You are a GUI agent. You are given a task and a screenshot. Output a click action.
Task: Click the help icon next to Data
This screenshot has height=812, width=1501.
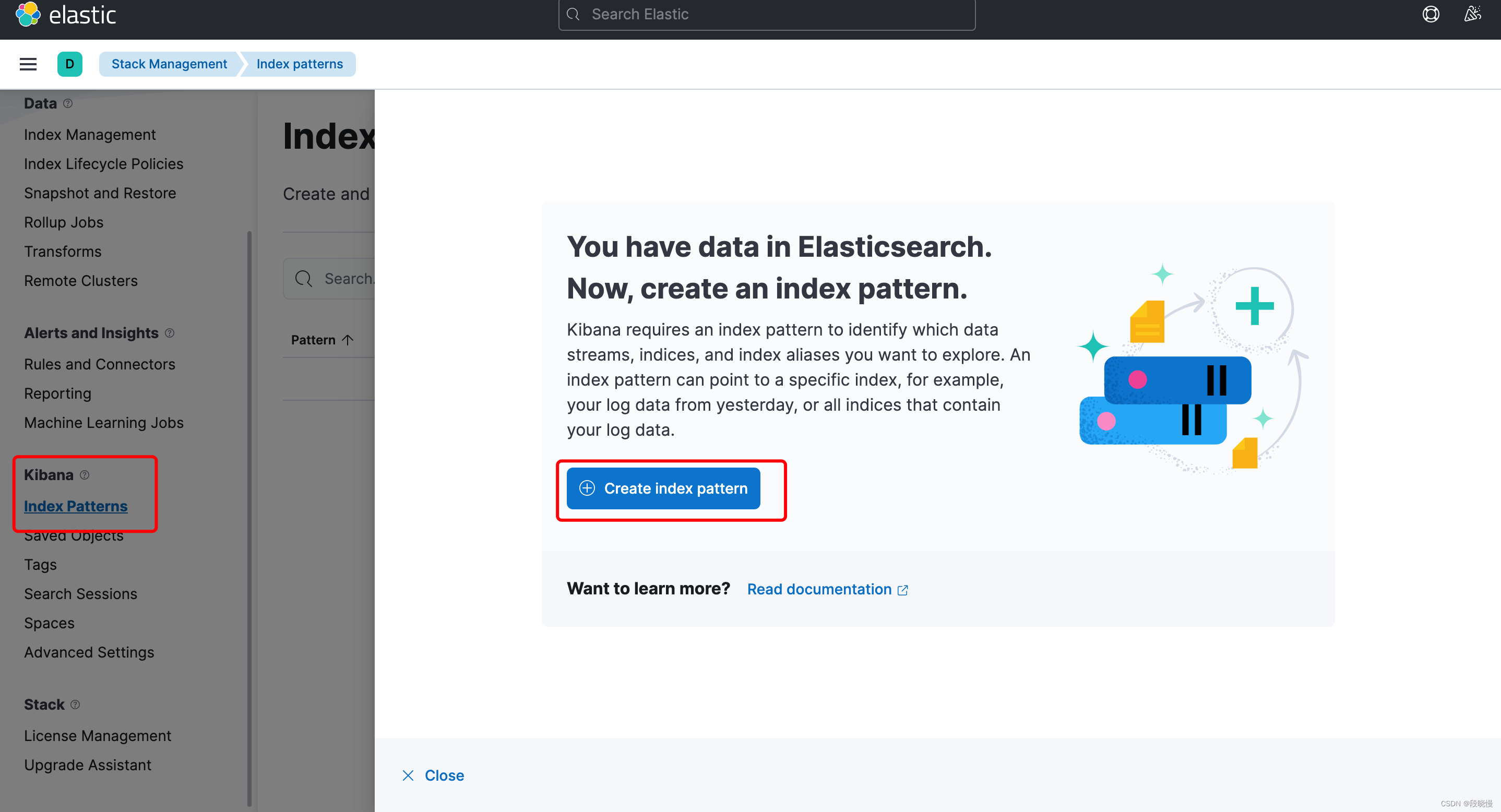click(x=68, y=104)
